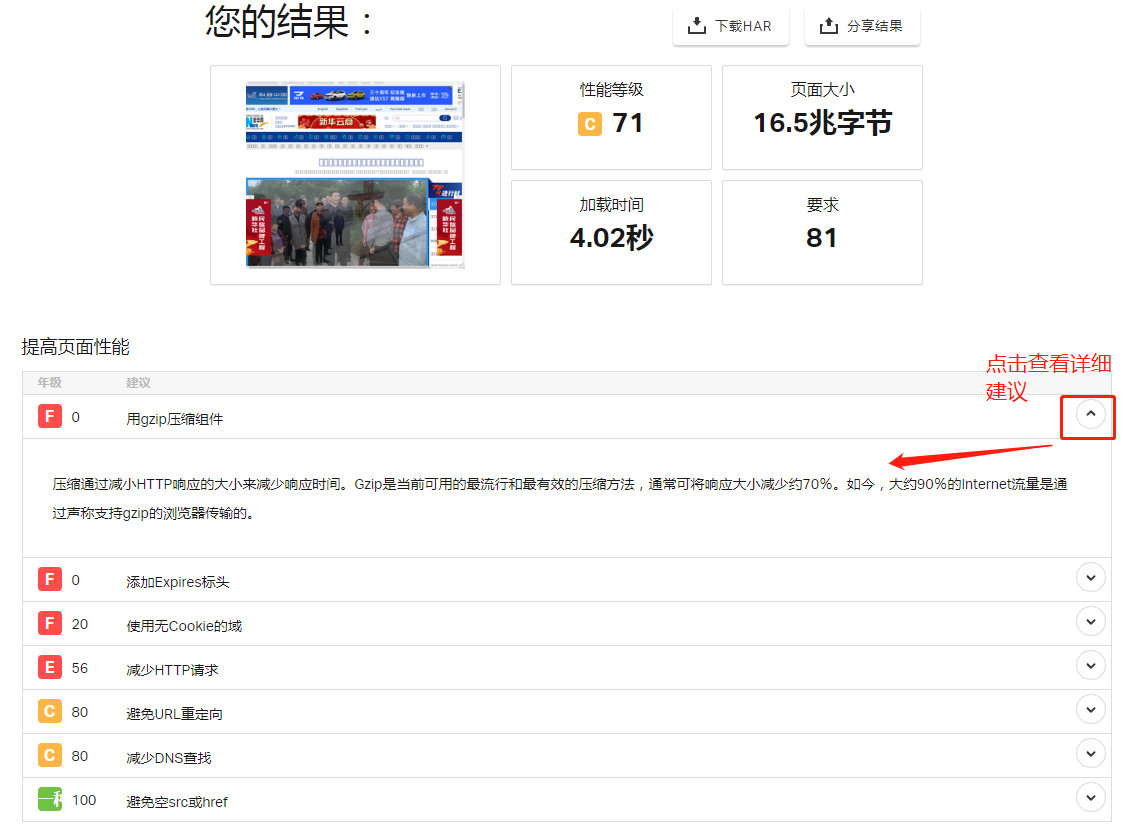Click the 避免空src或href suggestion text
The image size is (1136, 836).
[177, 802]
